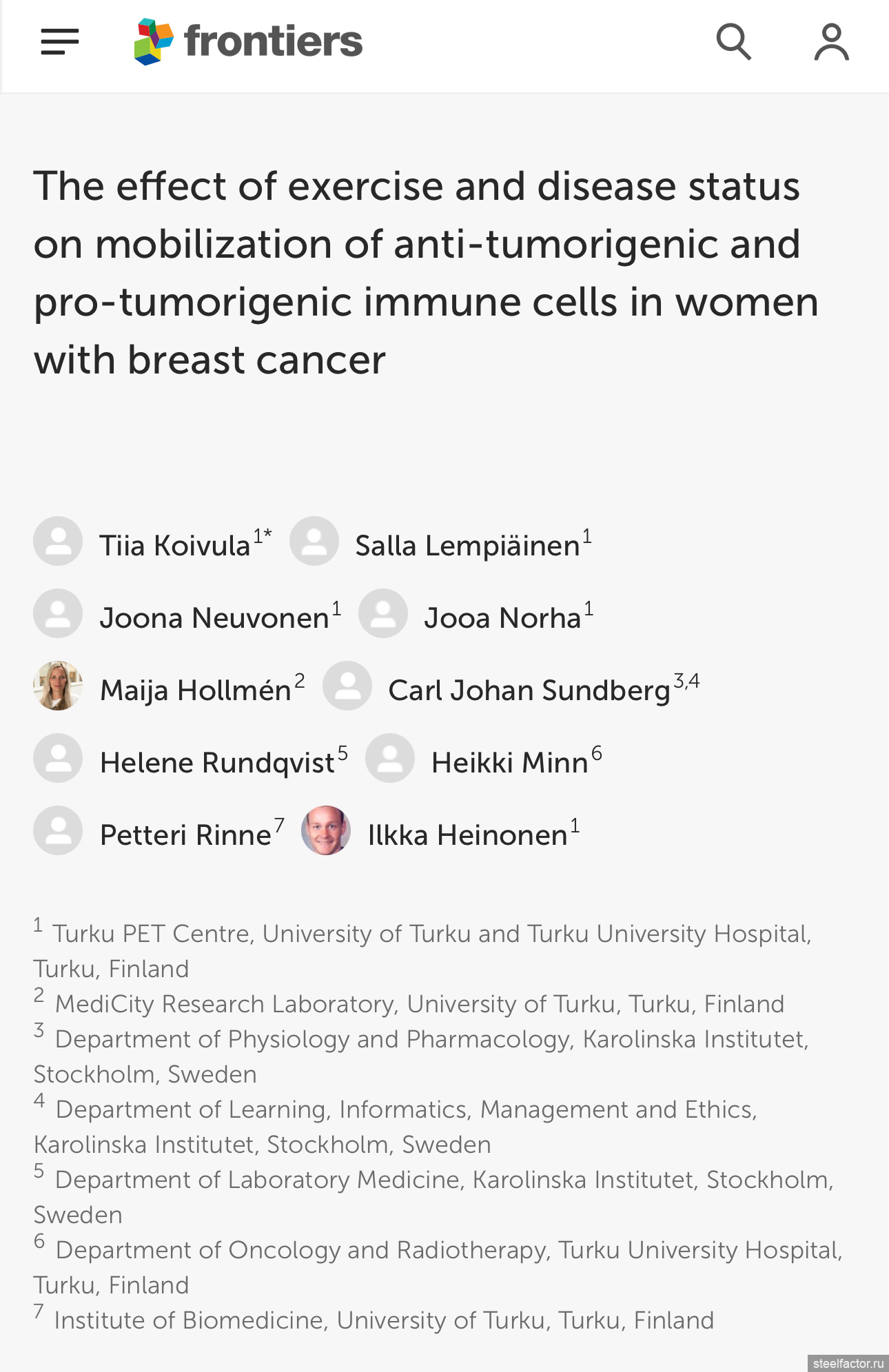Open the search magnifier icon
The width and height of the screenshot is (889, 1372).
click(733, 42)
